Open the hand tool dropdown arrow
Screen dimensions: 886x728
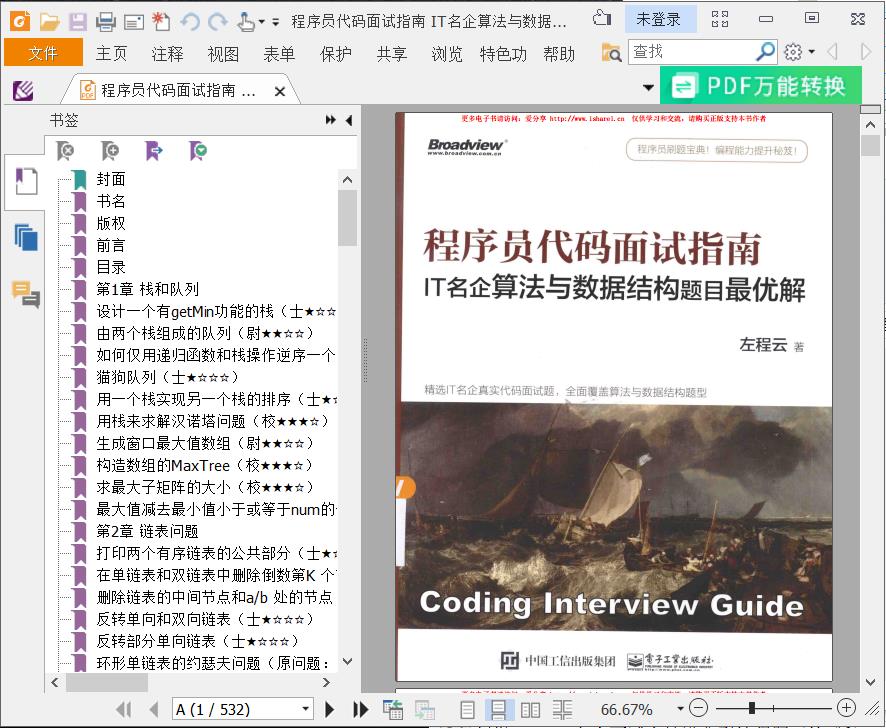261,22
